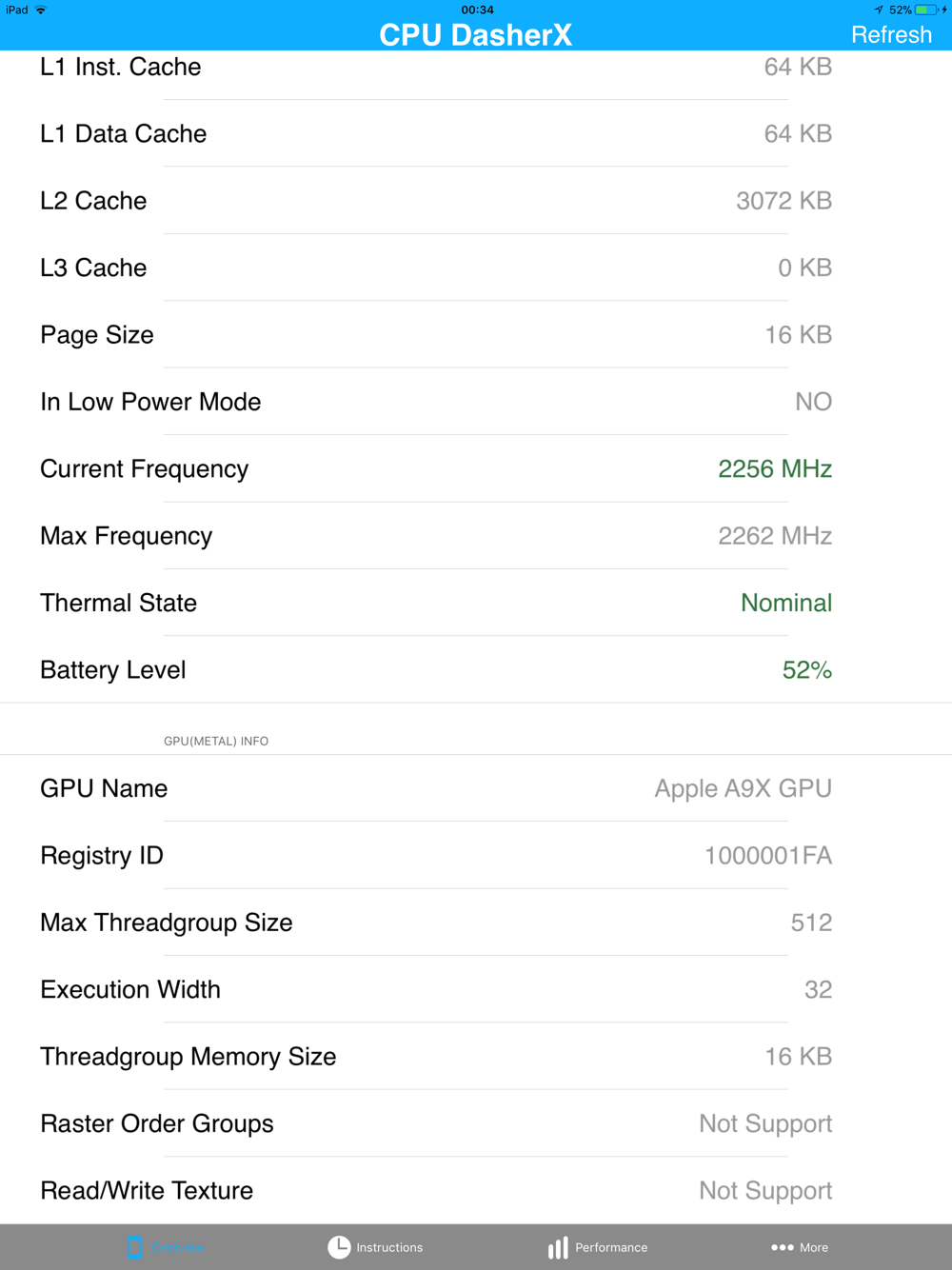
Task: Select the Current Frequency row
Action: tap(476, 468)
